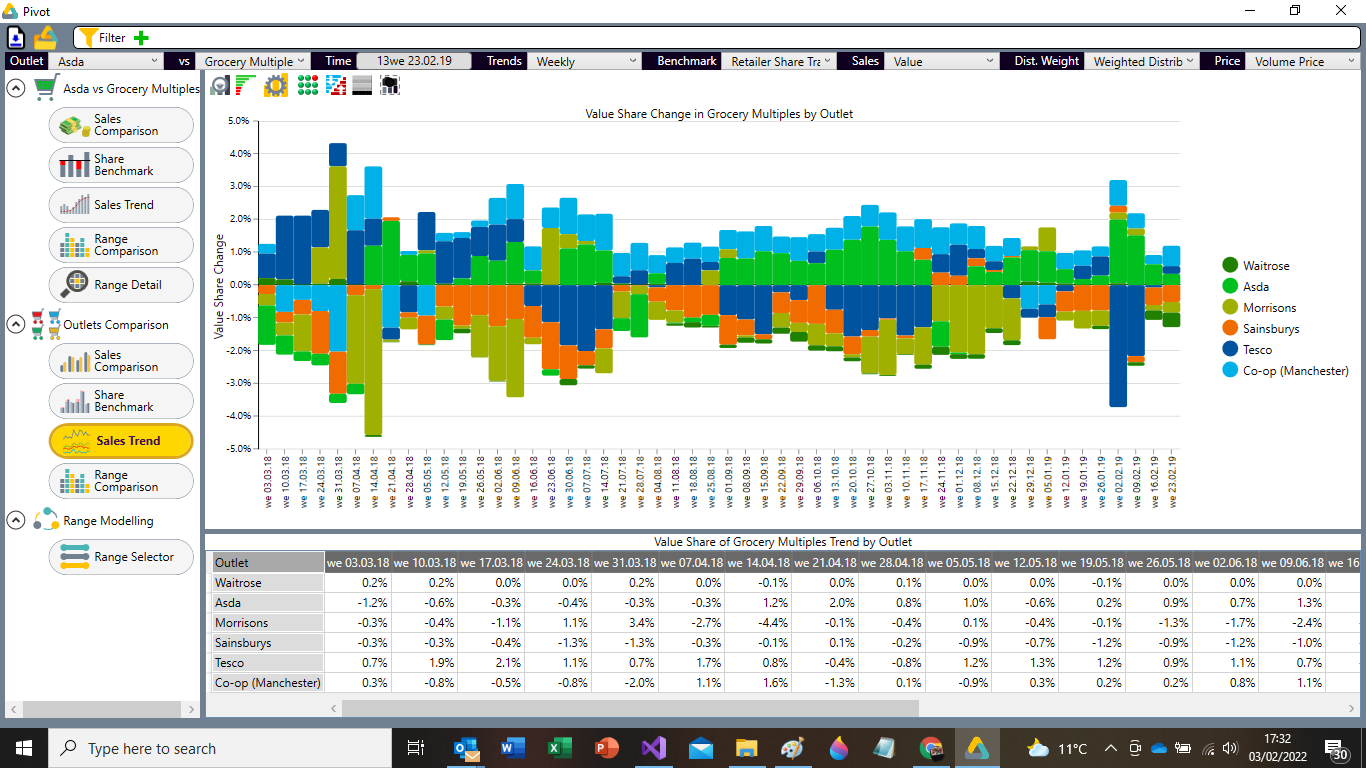Click the Task View icon in the taskbar
1366x768 pixels.
click(416, 748)
